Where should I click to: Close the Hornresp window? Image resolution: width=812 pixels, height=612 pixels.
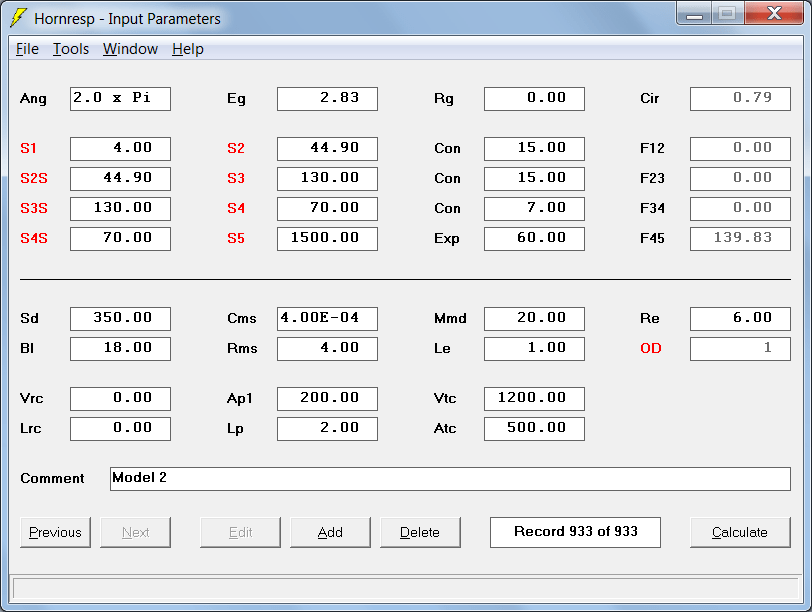click(x=774, y=14)
